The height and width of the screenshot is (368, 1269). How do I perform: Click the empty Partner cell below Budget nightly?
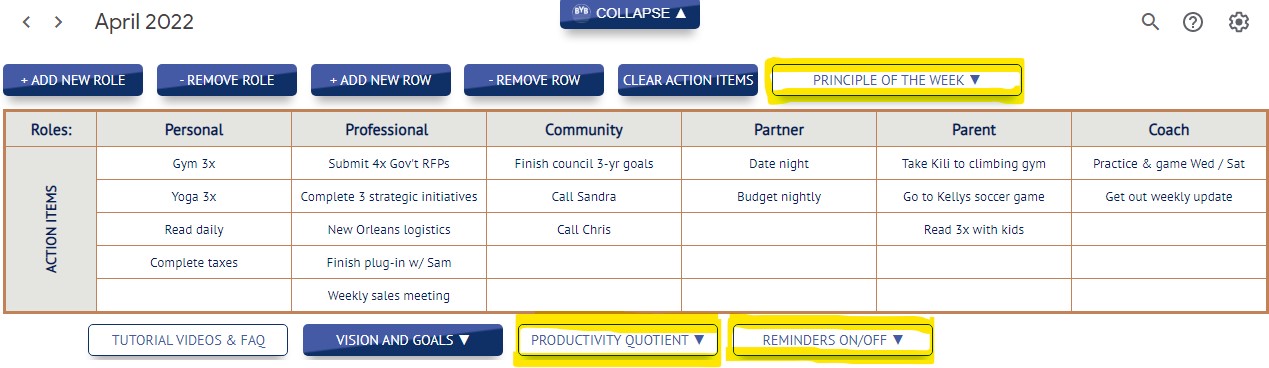pos(778,230)
